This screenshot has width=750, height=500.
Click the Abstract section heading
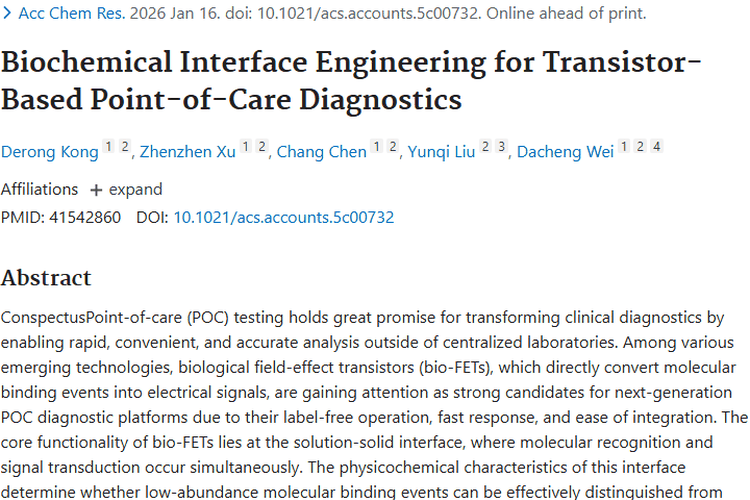point(46,278)
